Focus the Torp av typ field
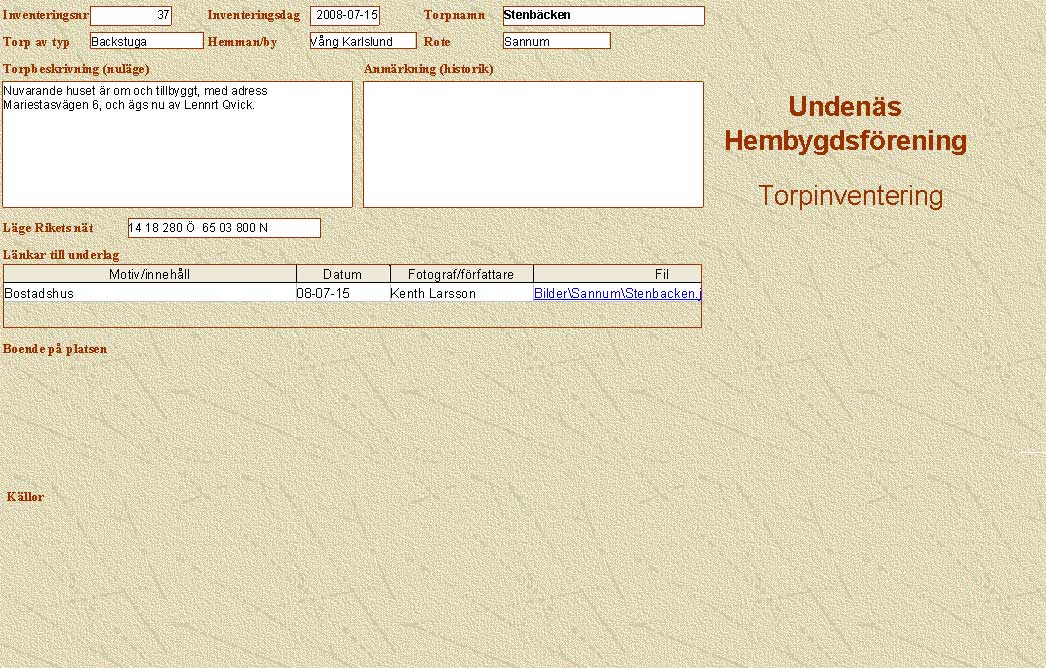The height and width of the screenshot is (668, 1046). [x=146, y=41]
